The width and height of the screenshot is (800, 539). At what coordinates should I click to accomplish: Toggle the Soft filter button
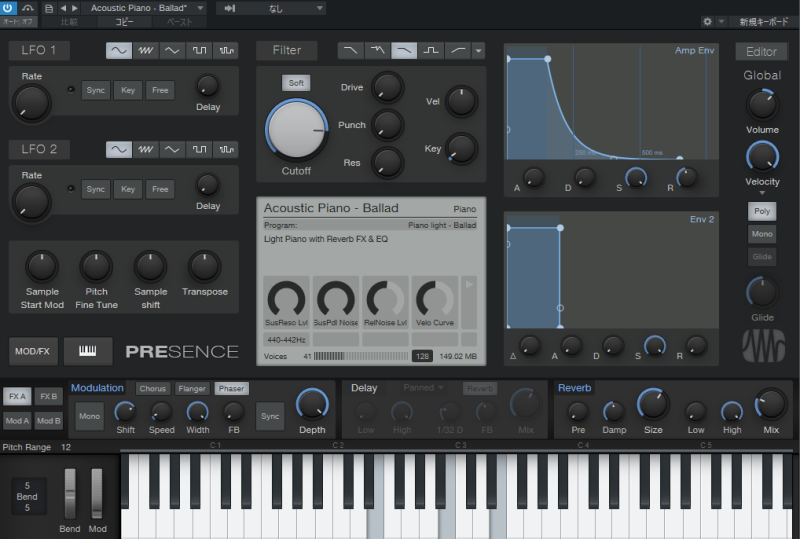(x=296, y=83)
